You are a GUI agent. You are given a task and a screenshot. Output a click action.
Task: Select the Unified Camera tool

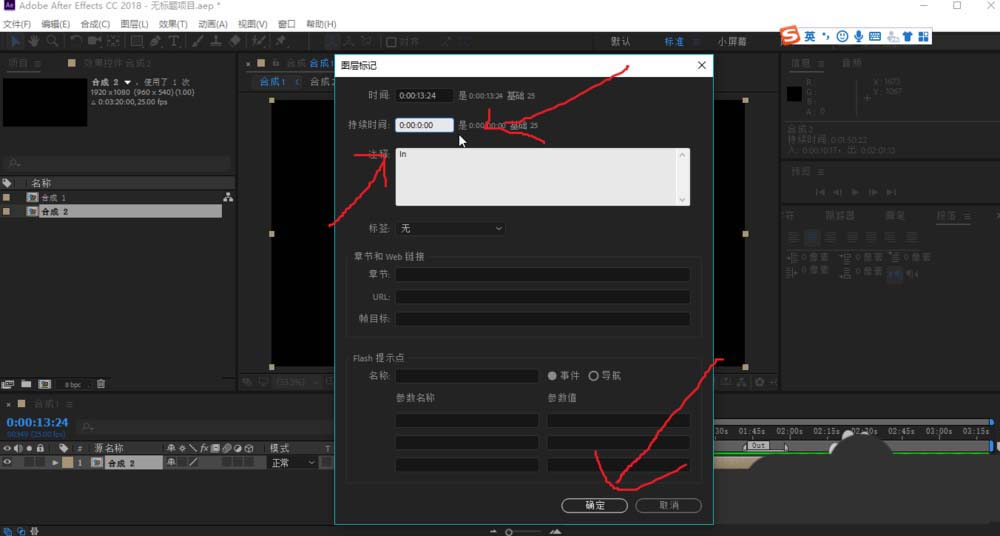(x=94, y=41)
